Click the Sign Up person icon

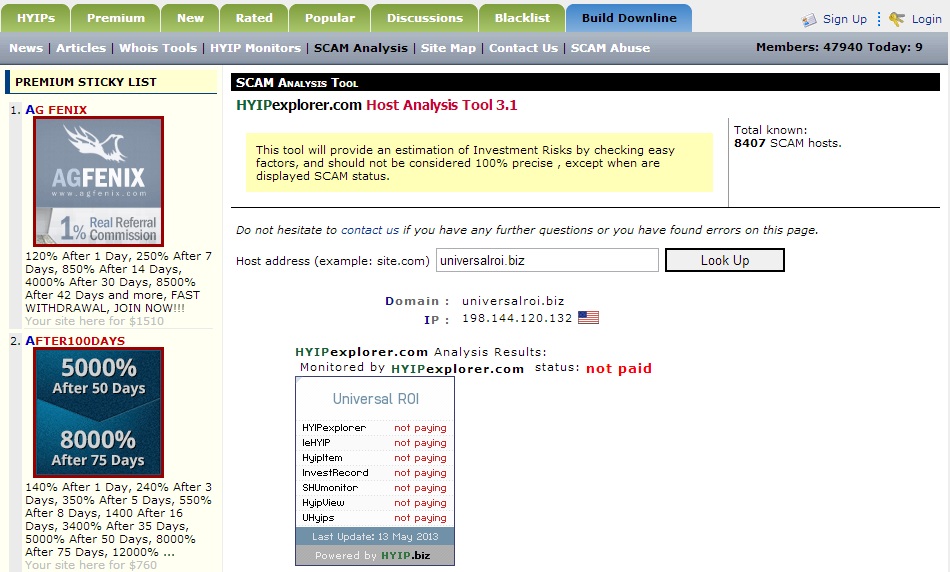click(x=809, y=19)
